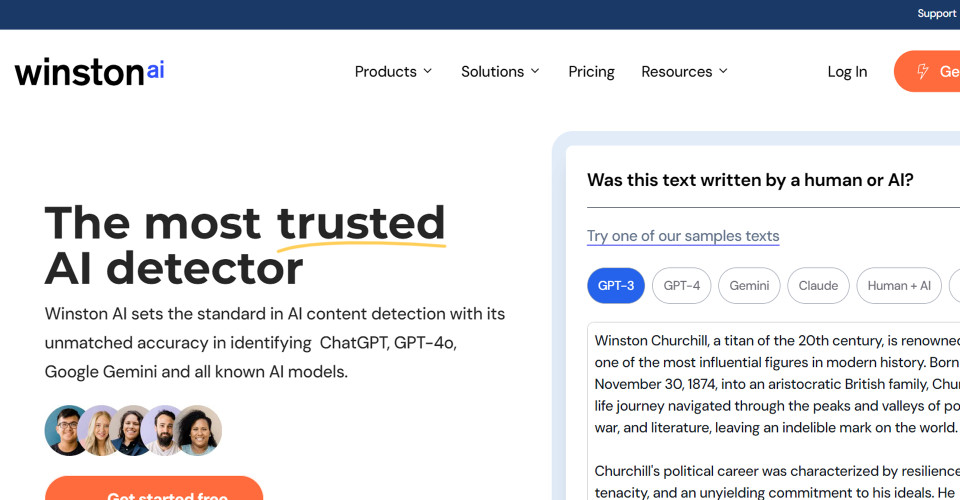This screenshot has height=500, width=960.
Task: Choose the Claude sample text option
Action: coord(818,286)
